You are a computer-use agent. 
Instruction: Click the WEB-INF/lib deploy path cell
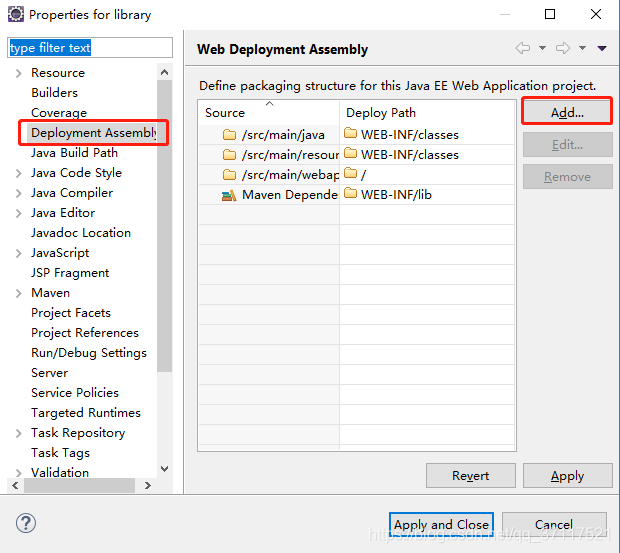pyautogui.click(x=427, y=194)
